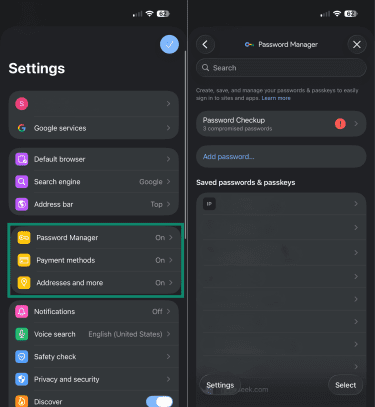Tap the Payment methods card icon
This screenshot has width=375, height=407.
tap(24, 260)
